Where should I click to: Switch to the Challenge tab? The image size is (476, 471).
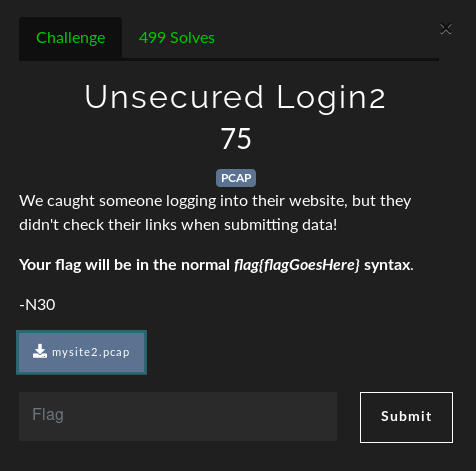coord(71,38)
